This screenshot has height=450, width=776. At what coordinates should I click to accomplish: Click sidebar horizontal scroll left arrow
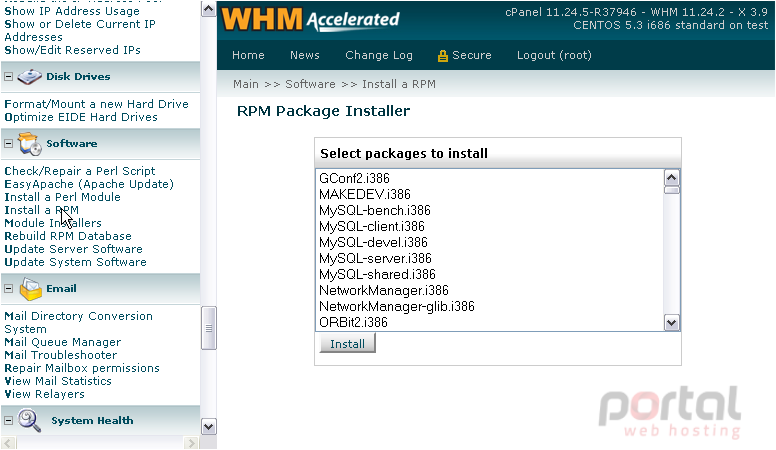[x=8, y=443]
